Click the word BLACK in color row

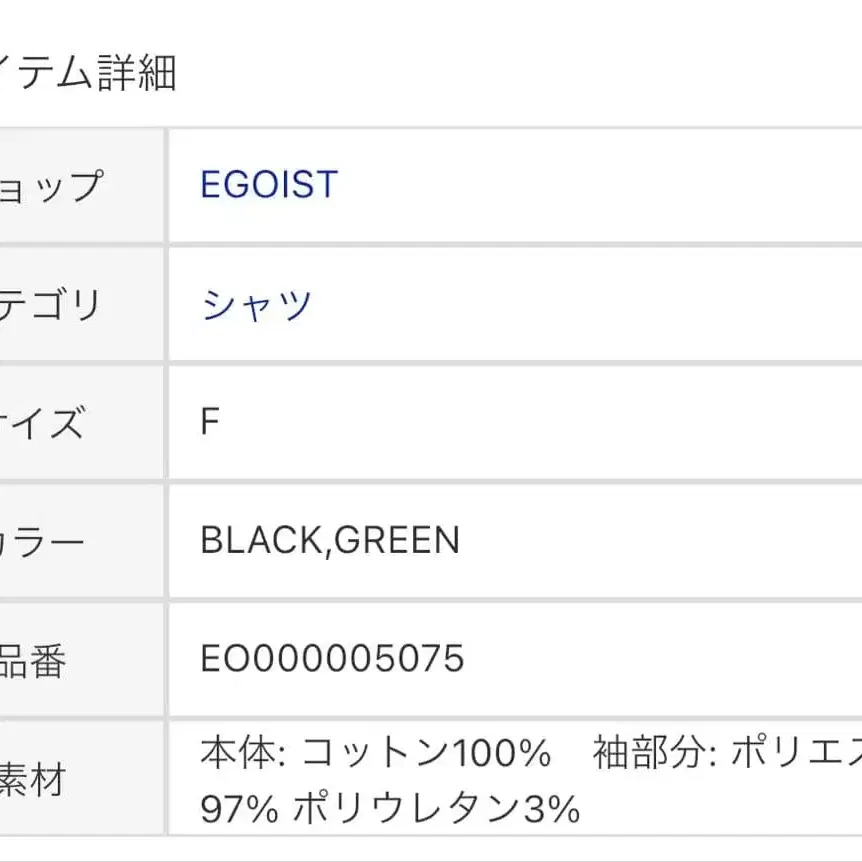(262, 541)
